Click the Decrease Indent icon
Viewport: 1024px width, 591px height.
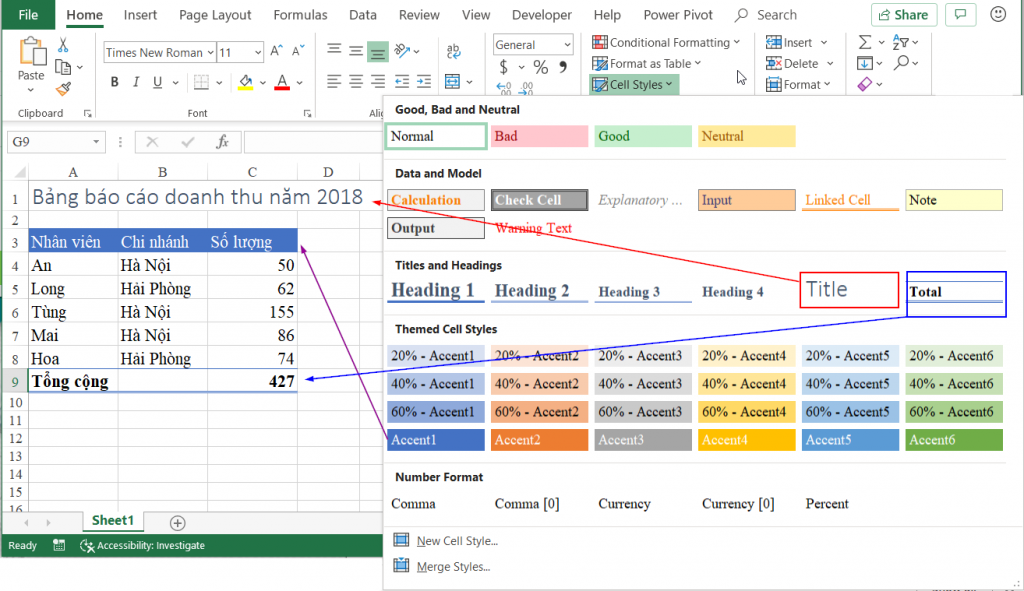(x=402, y=82)
